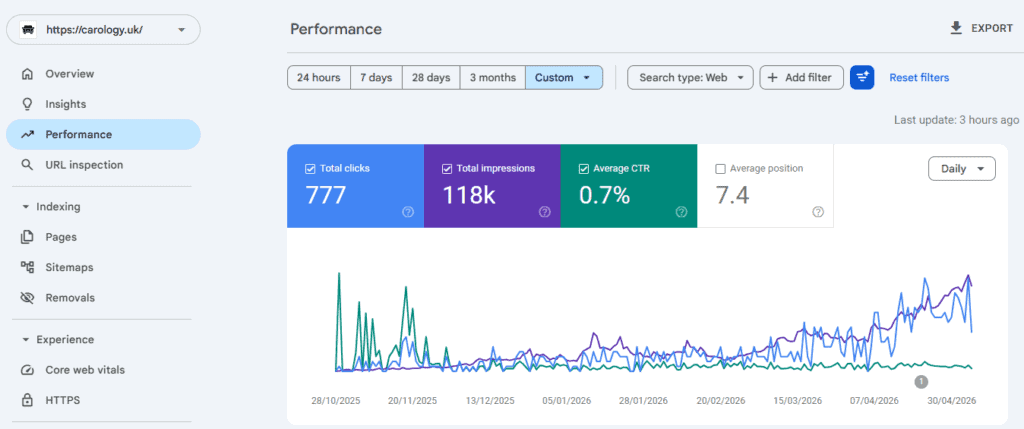Enable the Average position checkbox
Image resolution: width=1024 pixels, height=429 pixels.
tap(720, 168)
